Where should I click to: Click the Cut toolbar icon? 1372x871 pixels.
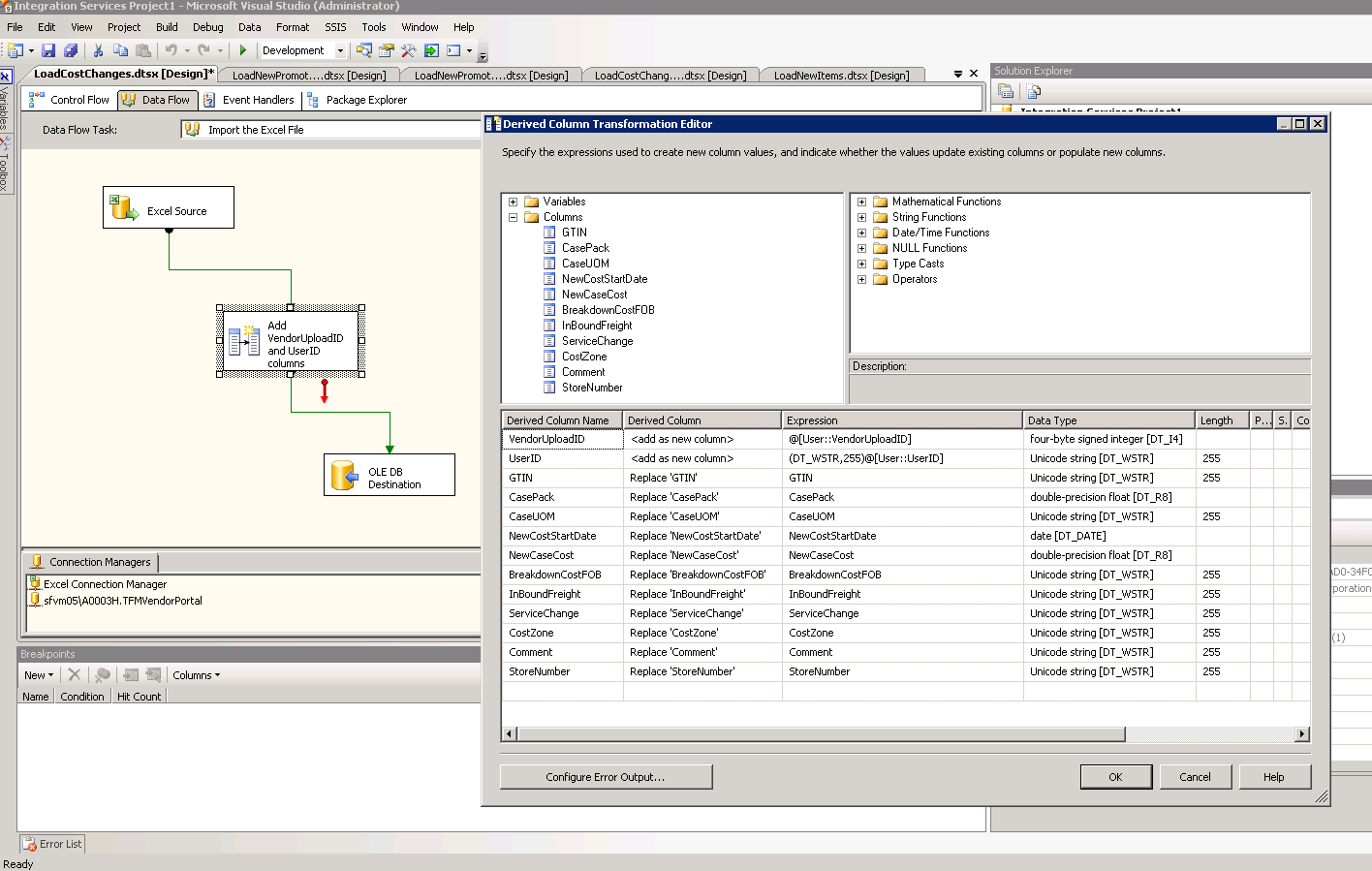tap(98, 49)
